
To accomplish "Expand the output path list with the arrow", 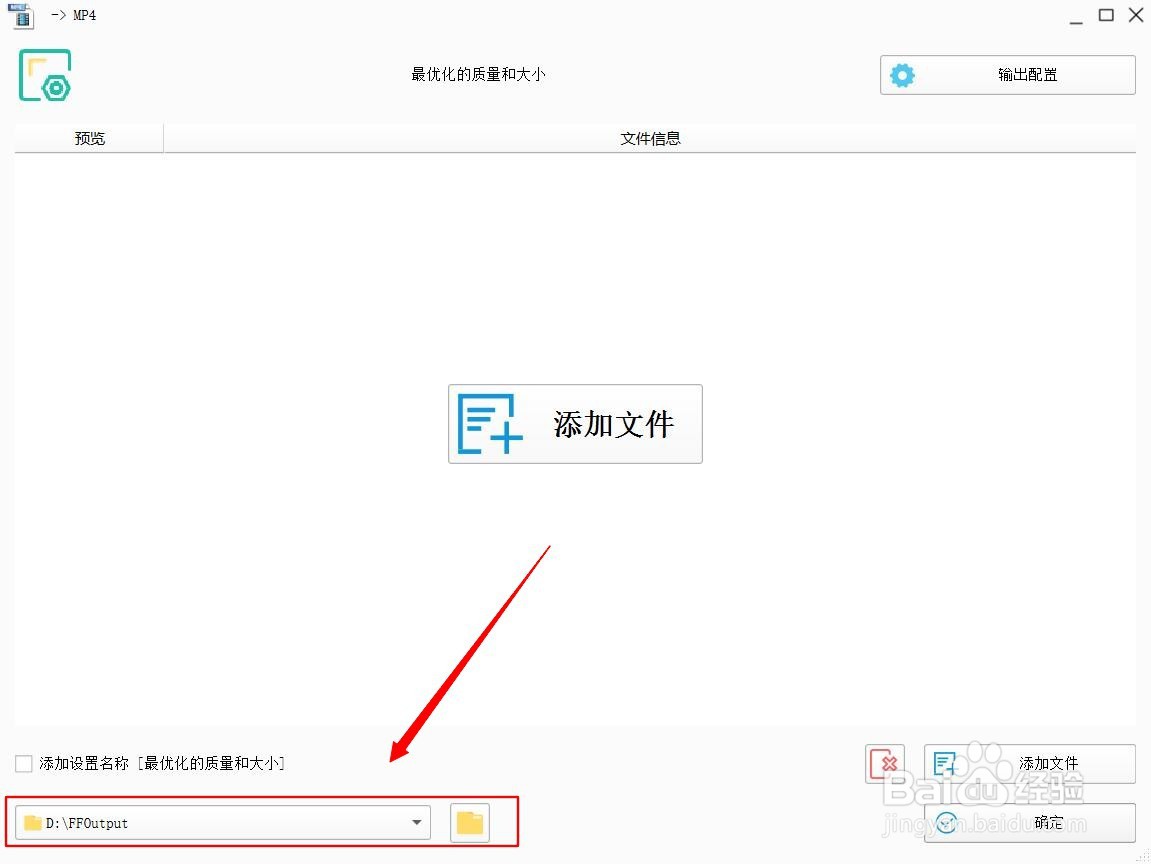I will [417, 822].
